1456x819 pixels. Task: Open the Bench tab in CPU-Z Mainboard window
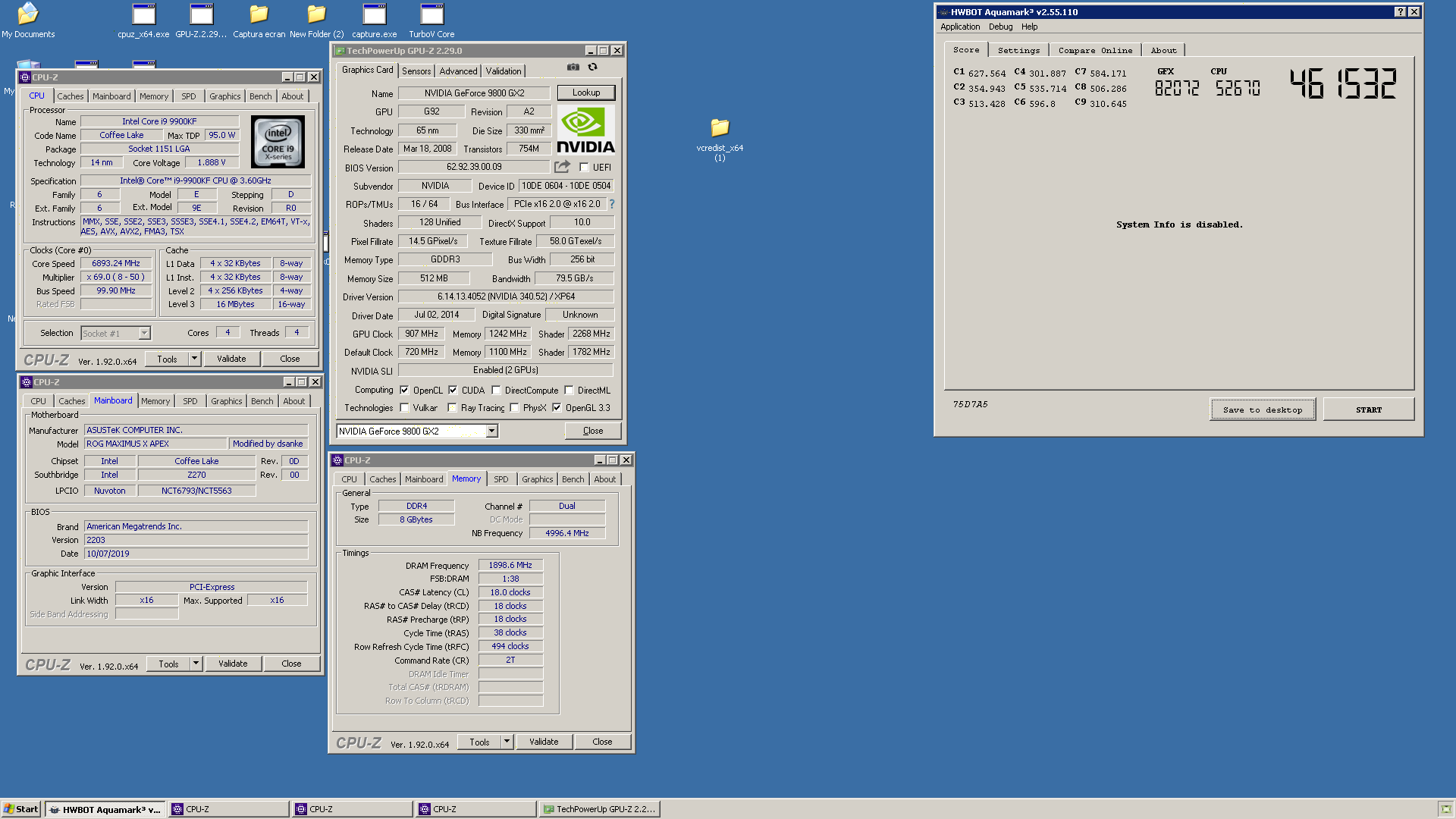coord(262,401)
